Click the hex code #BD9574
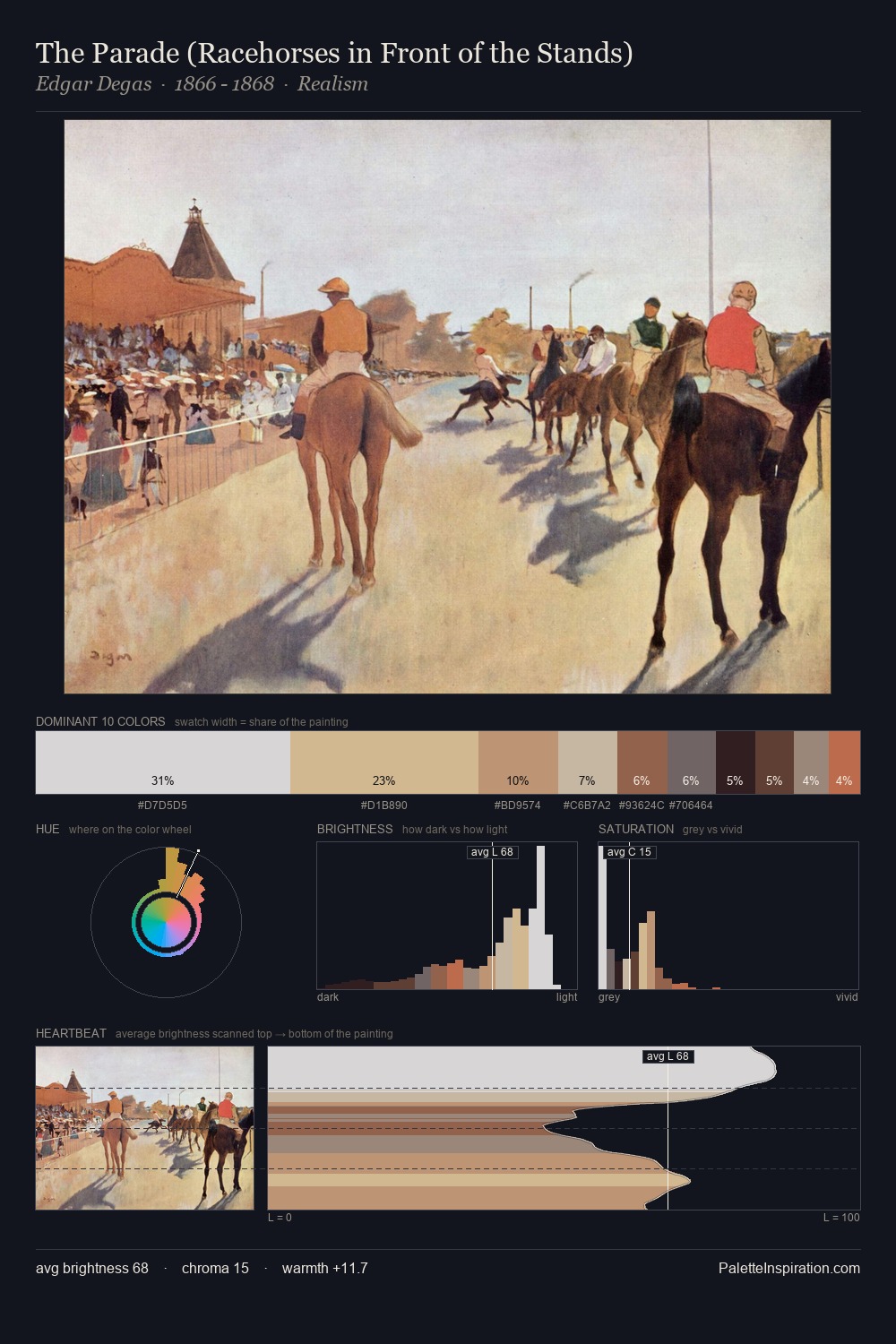 click(x=518, y=806)
